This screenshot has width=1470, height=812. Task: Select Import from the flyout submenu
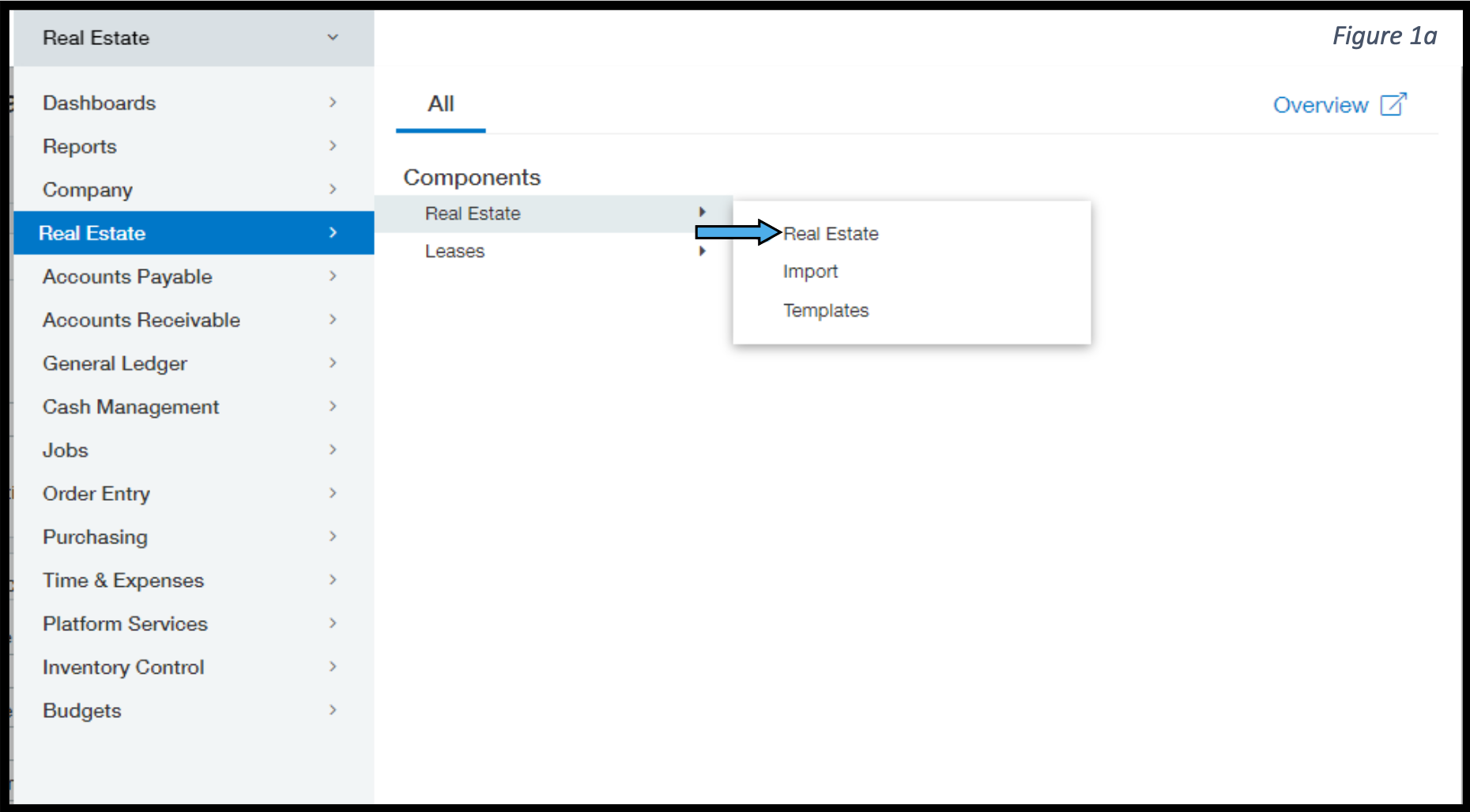coord(810,271)
